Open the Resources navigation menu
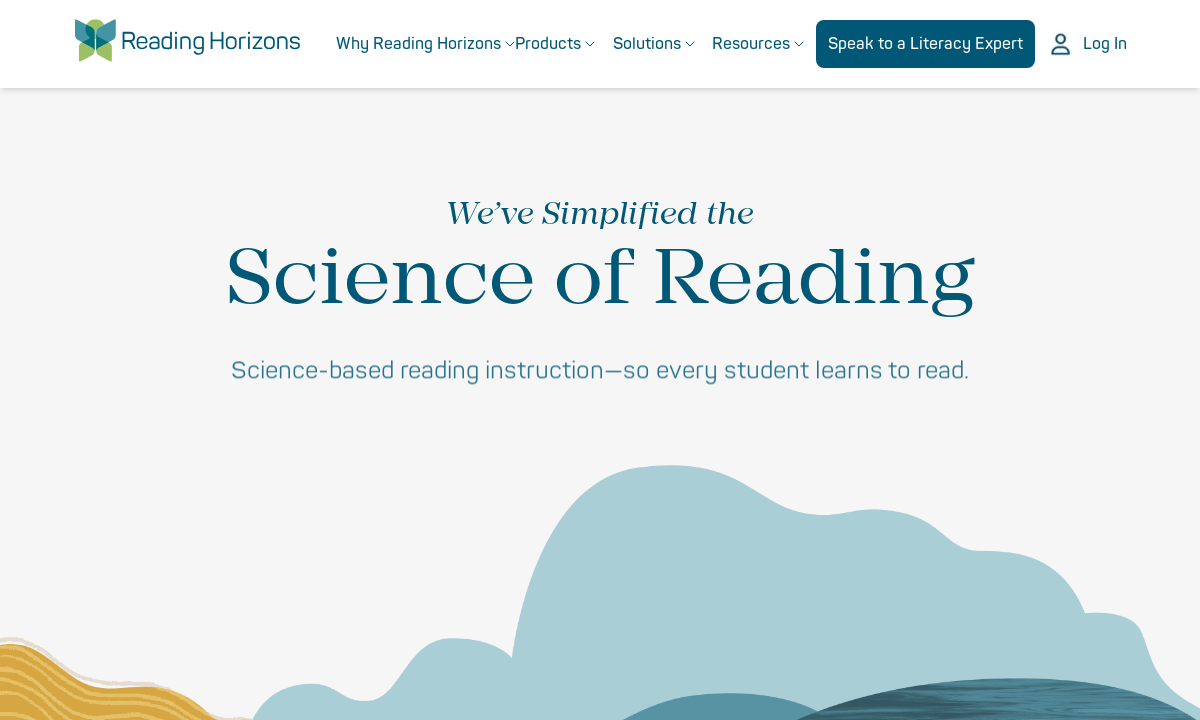This screenshot has width=1200, height=720. click(x=751, y=44)
